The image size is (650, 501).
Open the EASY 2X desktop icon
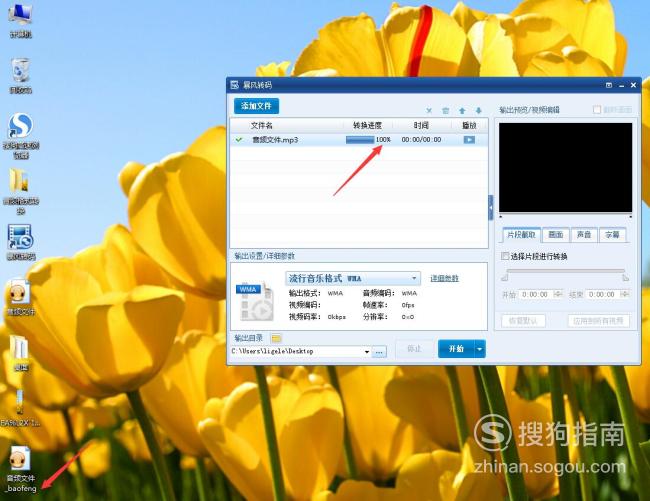20,408
